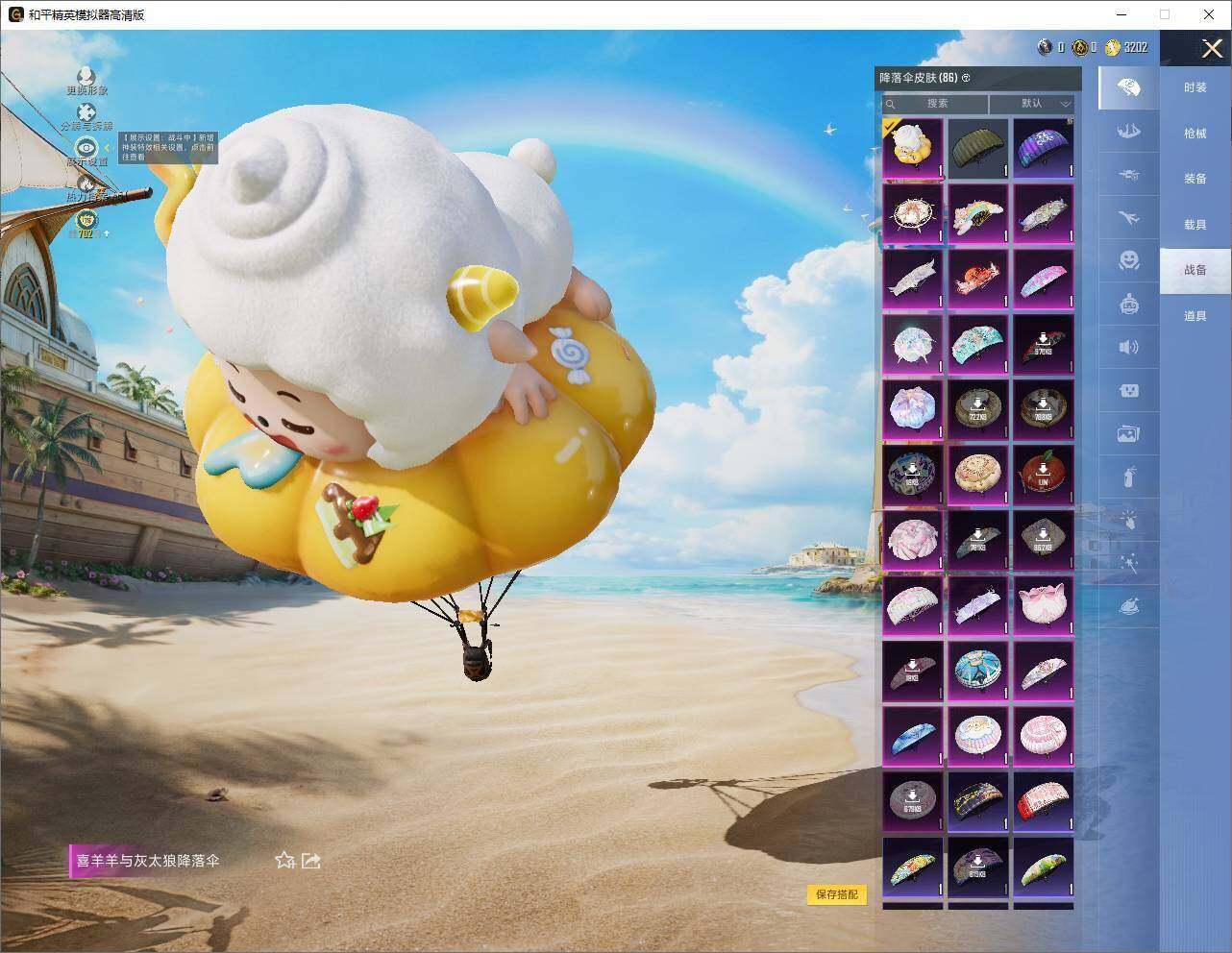Toggle the 展示设置 eye display settings
Image resolution: width=1232 pixels, height=953 pixels.
click(x=86, y=147)
